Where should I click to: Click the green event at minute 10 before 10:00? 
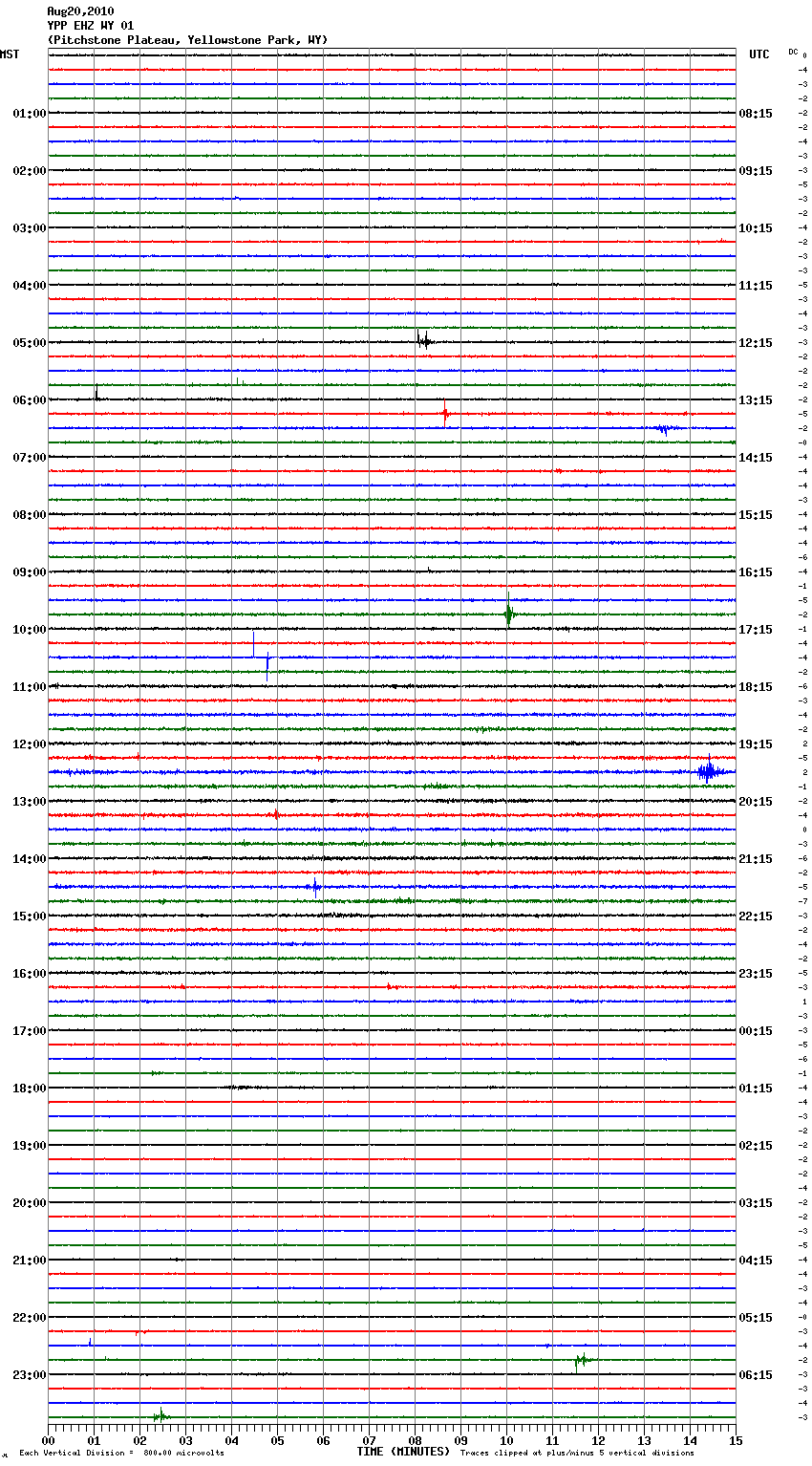[x=509, y=614]
